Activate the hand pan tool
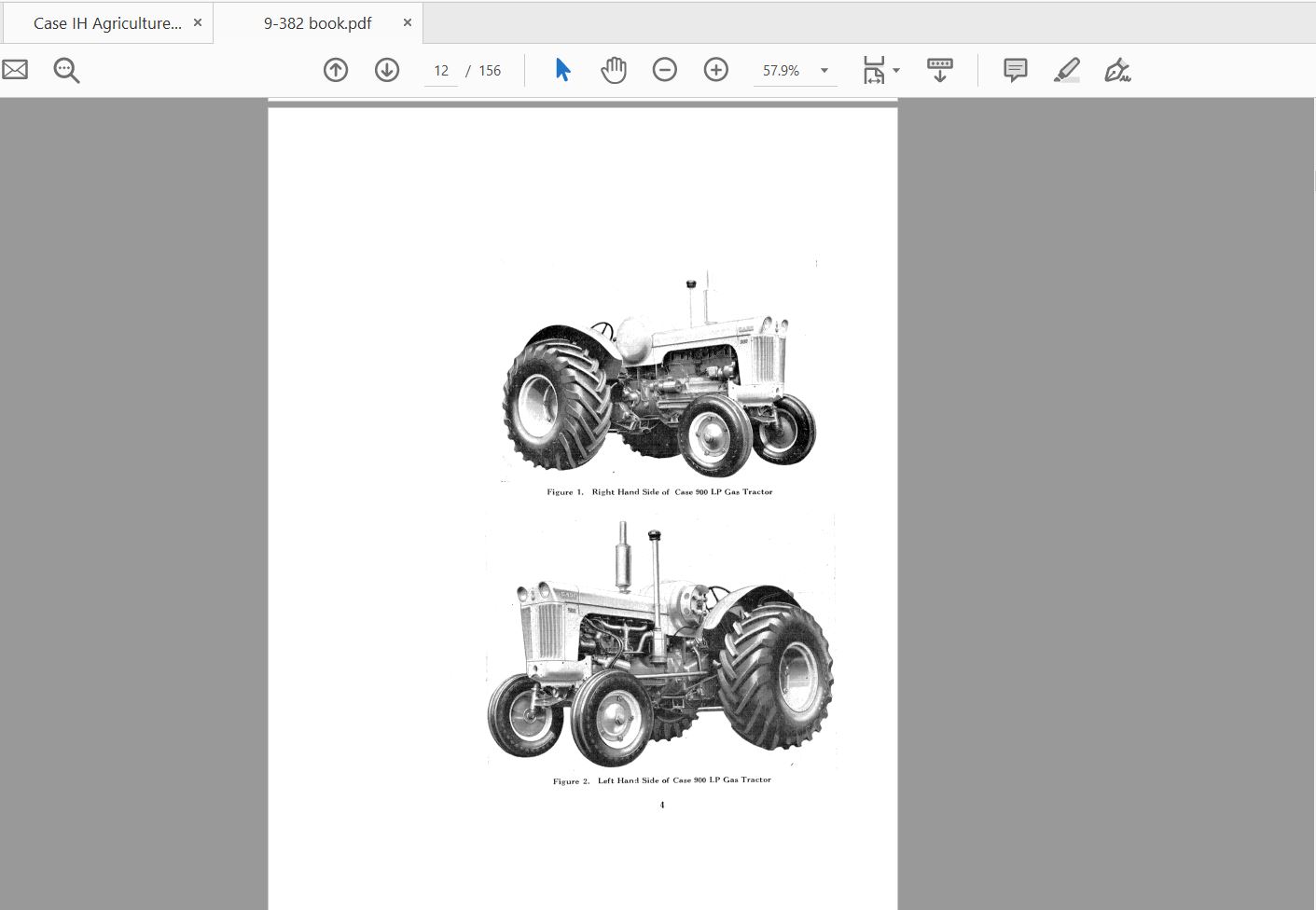 (614, 70)
